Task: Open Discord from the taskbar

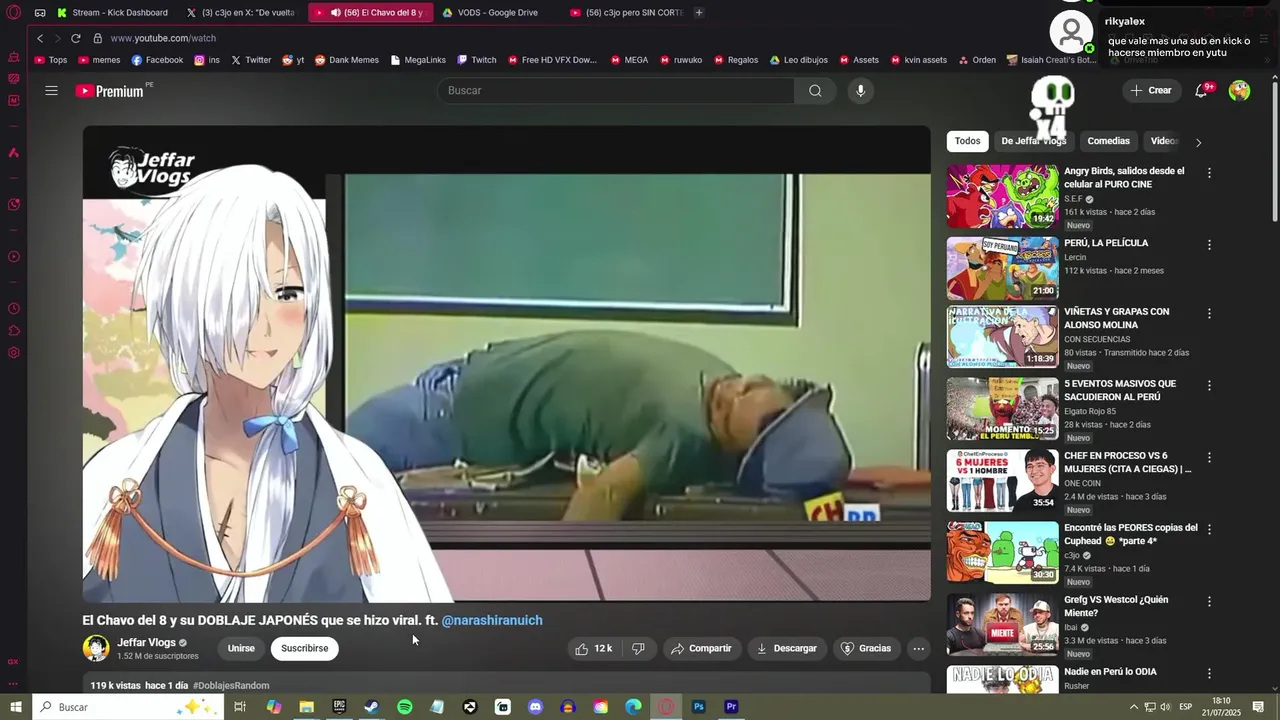Action: [535, 707]
